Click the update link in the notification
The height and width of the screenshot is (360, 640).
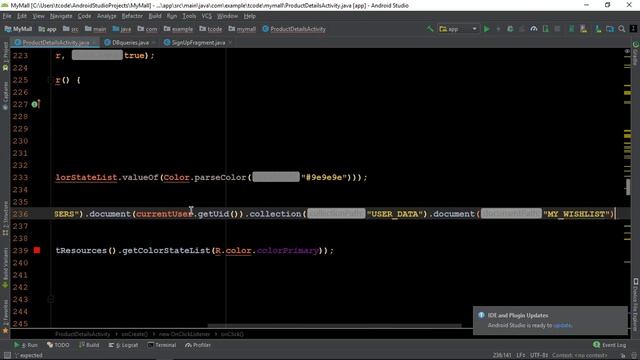562,325
